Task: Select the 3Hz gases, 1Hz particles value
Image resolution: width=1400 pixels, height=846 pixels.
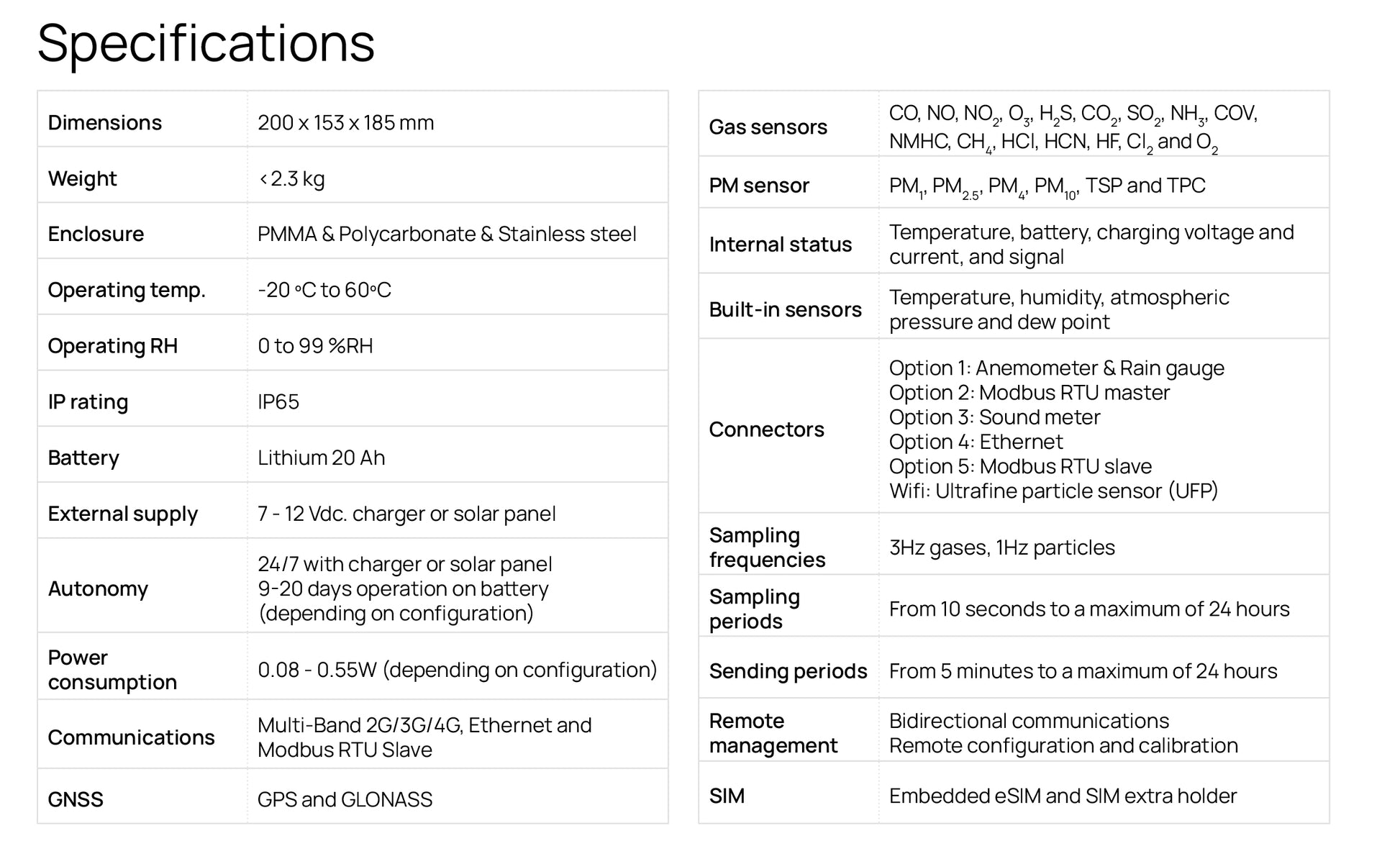Action: point(1001,548)
